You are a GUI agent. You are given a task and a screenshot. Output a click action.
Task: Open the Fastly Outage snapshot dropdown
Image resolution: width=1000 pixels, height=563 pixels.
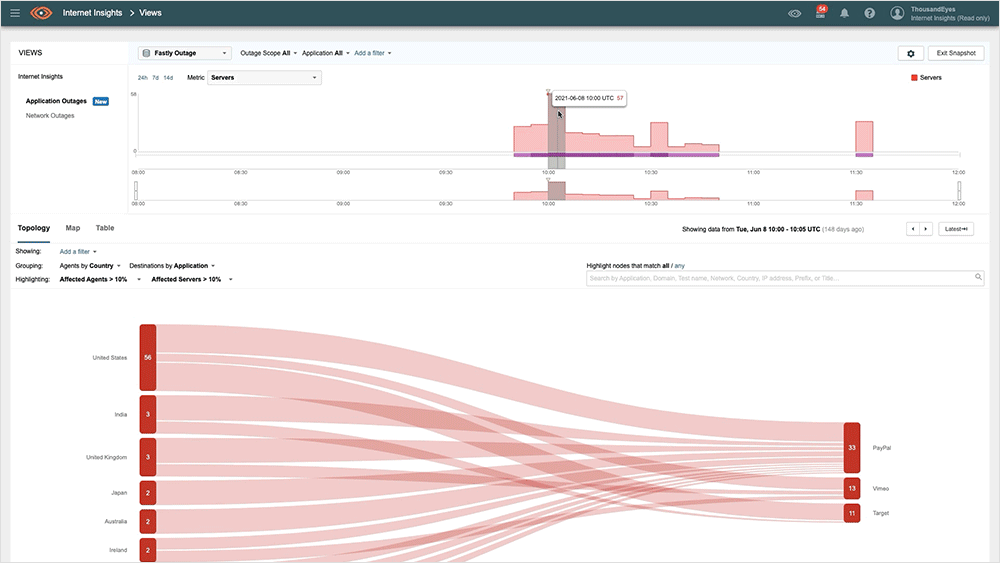pos(185,53)
